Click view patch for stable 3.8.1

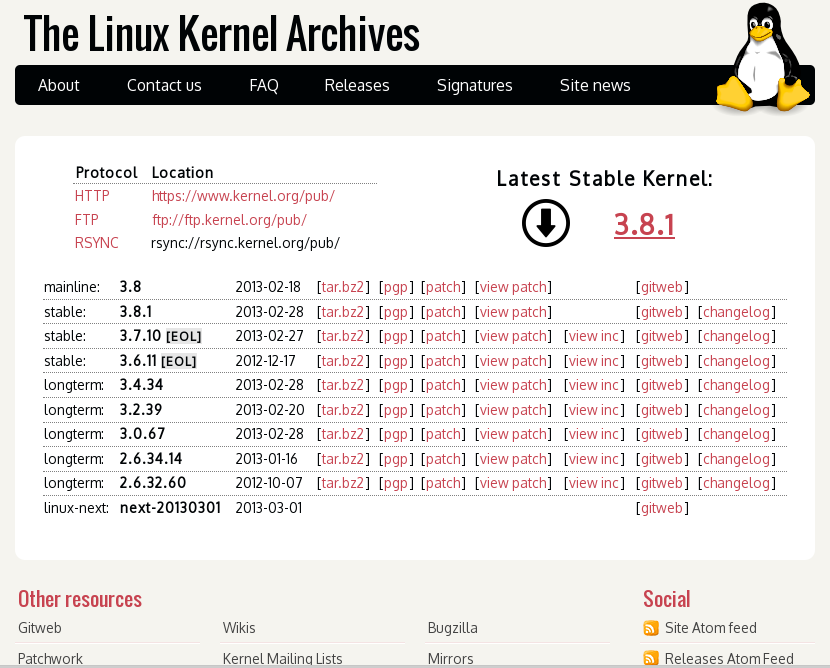[x=513, y=312]
